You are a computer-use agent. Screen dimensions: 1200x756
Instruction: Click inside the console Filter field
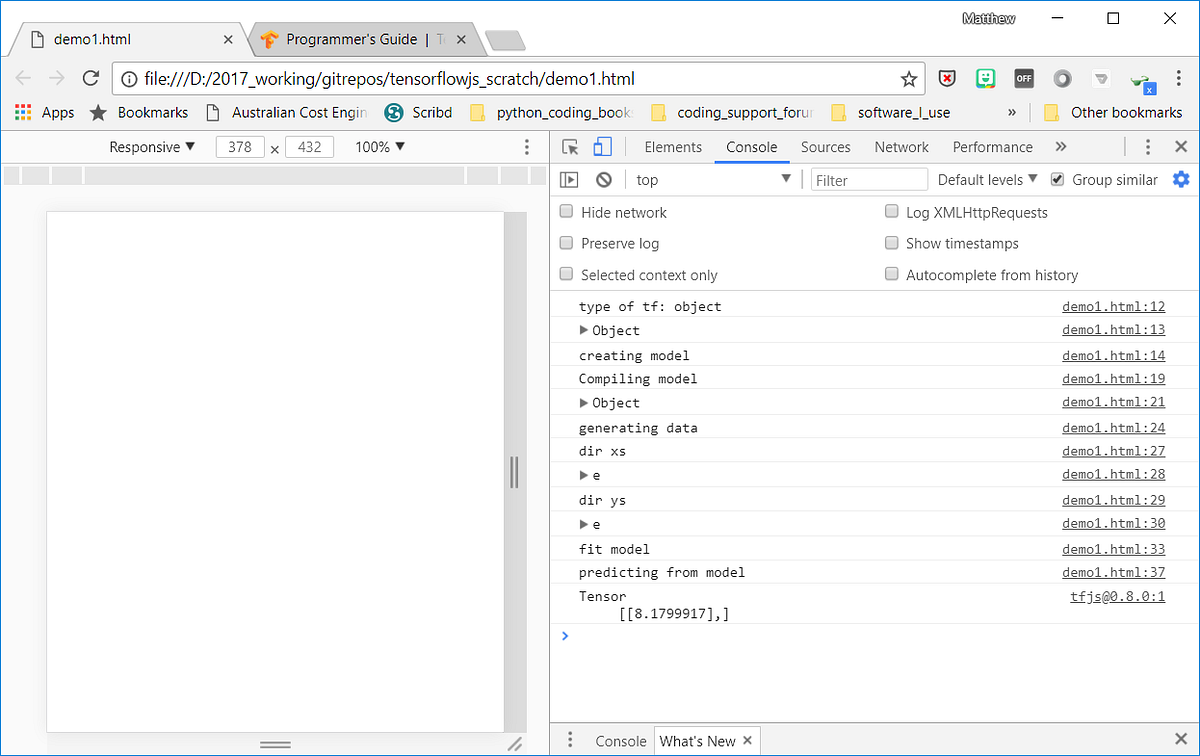(868, 179)
